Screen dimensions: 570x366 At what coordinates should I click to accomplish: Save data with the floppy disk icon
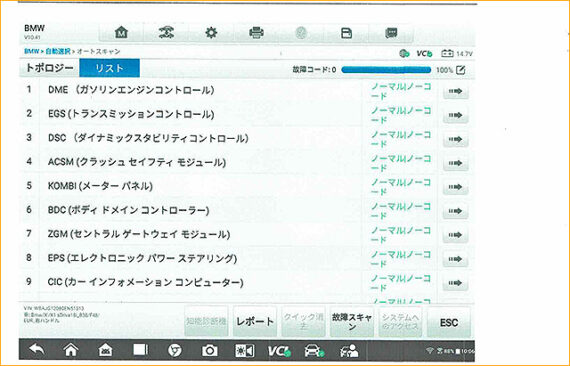[346, 33]
